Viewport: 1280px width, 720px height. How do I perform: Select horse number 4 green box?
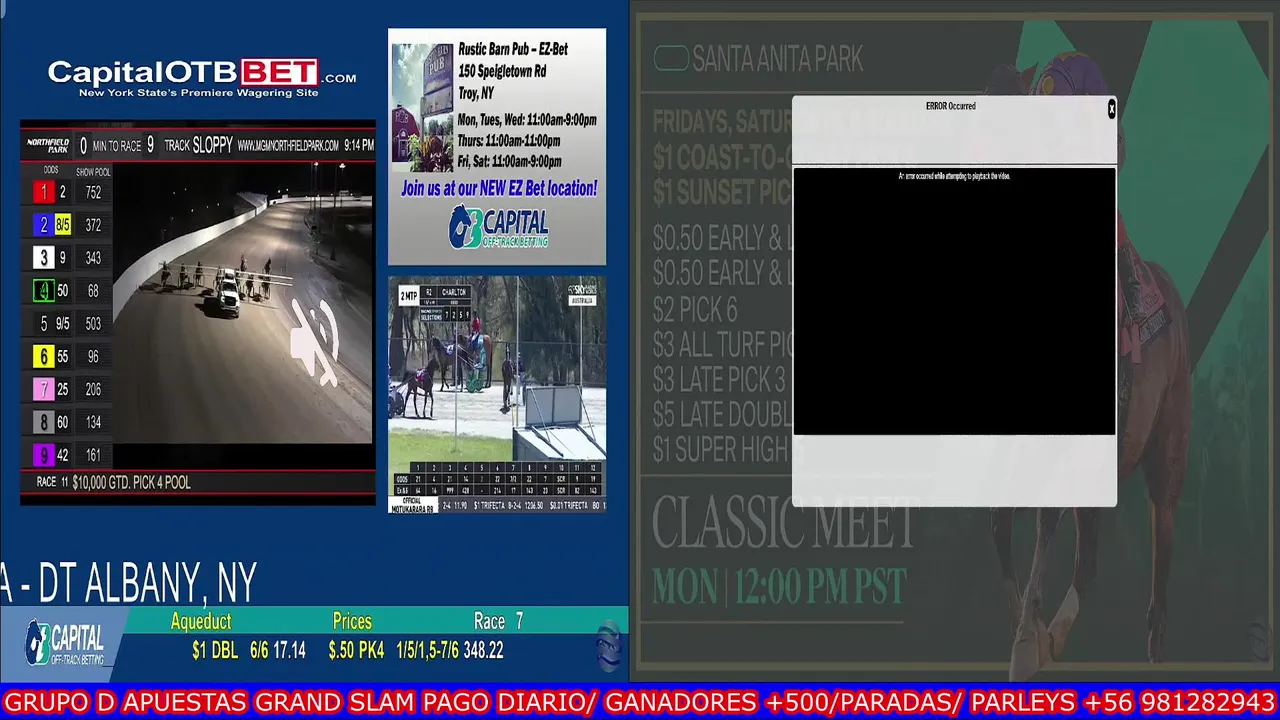[43, 291]
